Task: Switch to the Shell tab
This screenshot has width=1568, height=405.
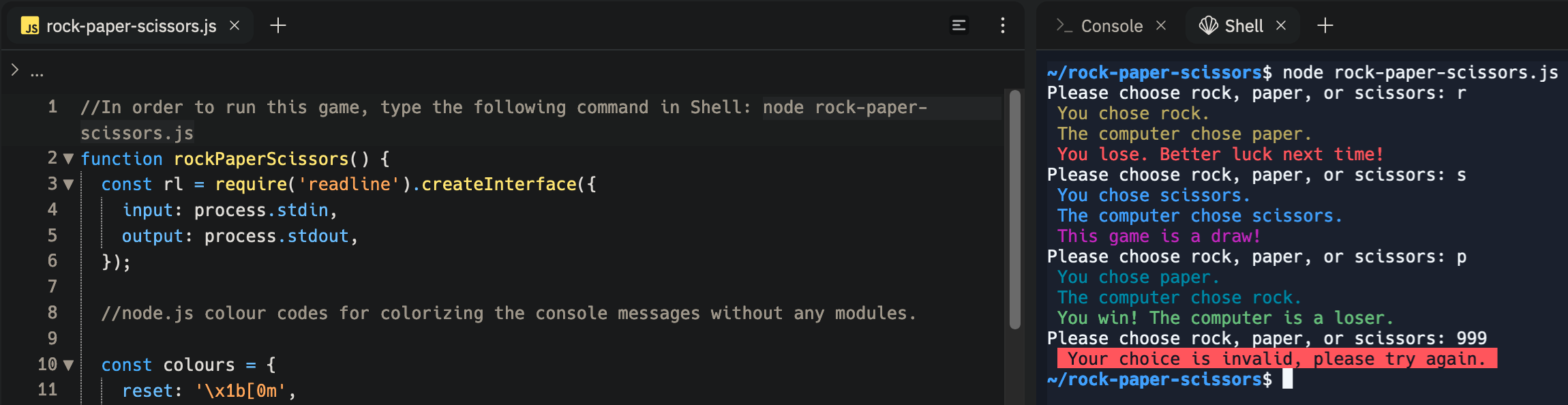Action: pyautogui.click(x=1243, y=25)
